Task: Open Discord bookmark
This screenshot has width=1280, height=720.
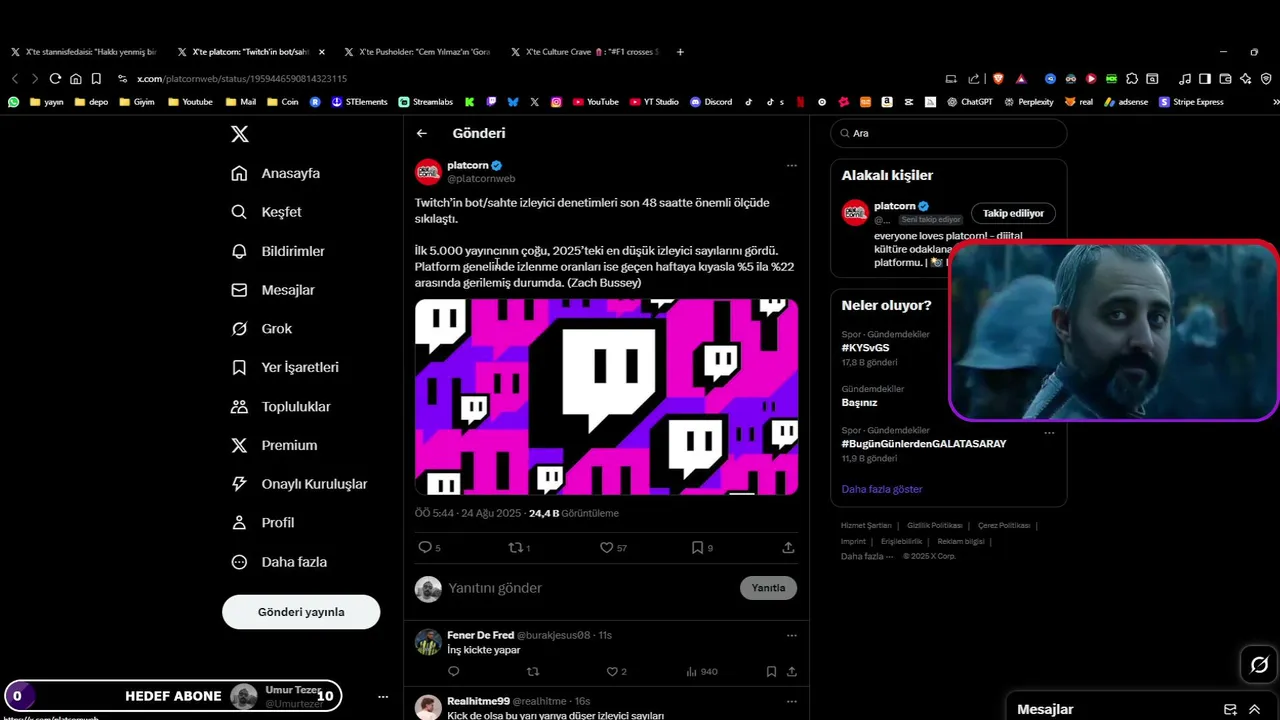Action: [711, 101]
